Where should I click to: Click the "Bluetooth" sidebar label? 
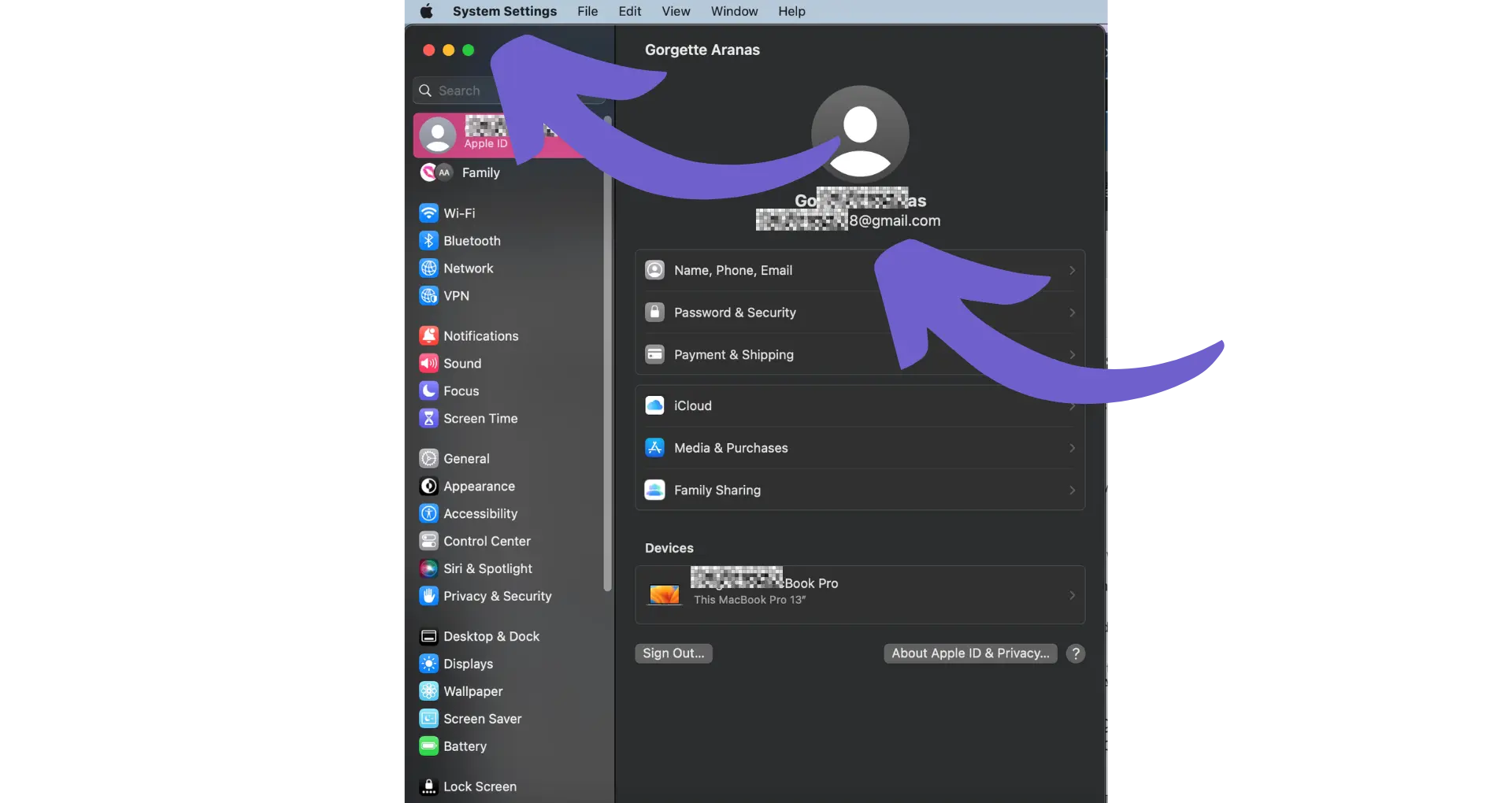[472, 241]
